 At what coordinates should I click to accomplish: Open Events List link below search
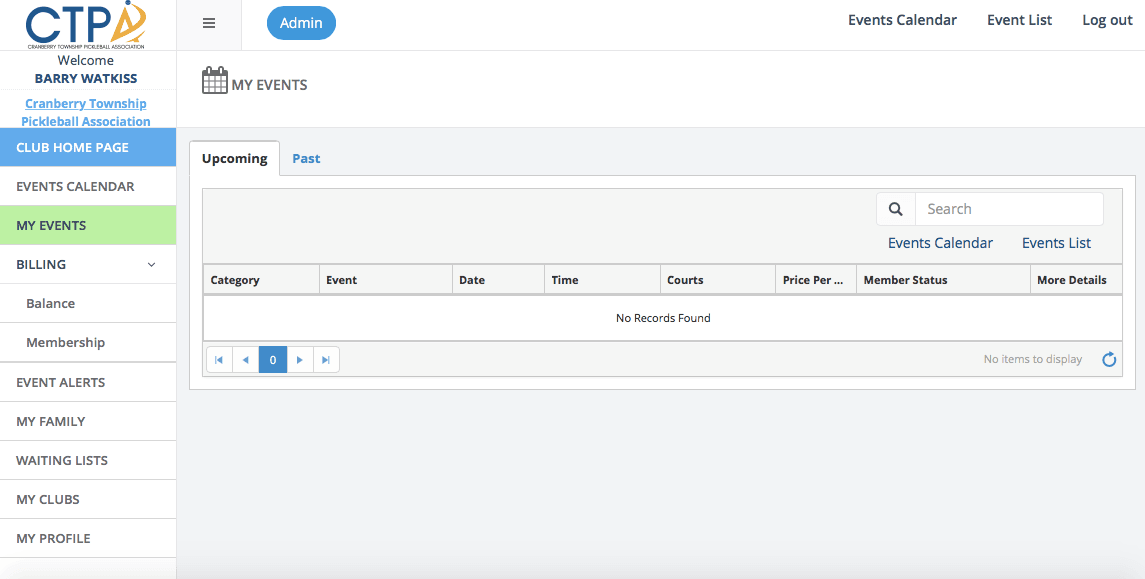[x=1056, y=243]
